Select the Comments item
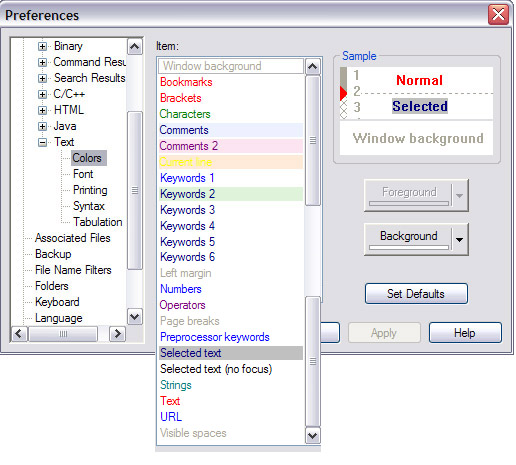Image resolution: width=516 pixels, height=465 pixels. 231,130
